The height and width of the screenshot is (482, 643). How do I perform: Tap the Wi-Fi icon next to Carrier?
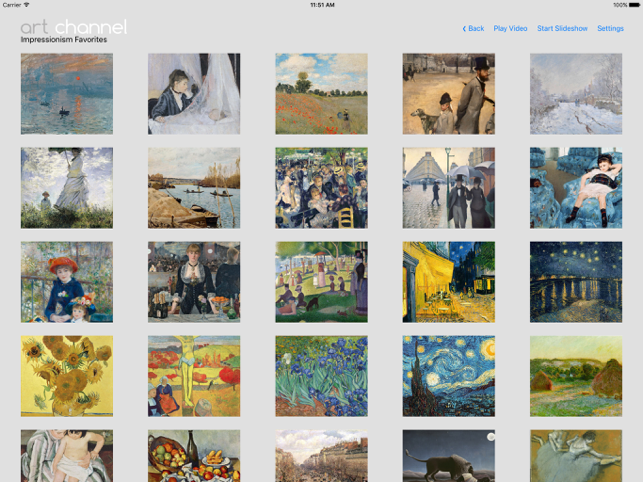[x=26, y=5]
